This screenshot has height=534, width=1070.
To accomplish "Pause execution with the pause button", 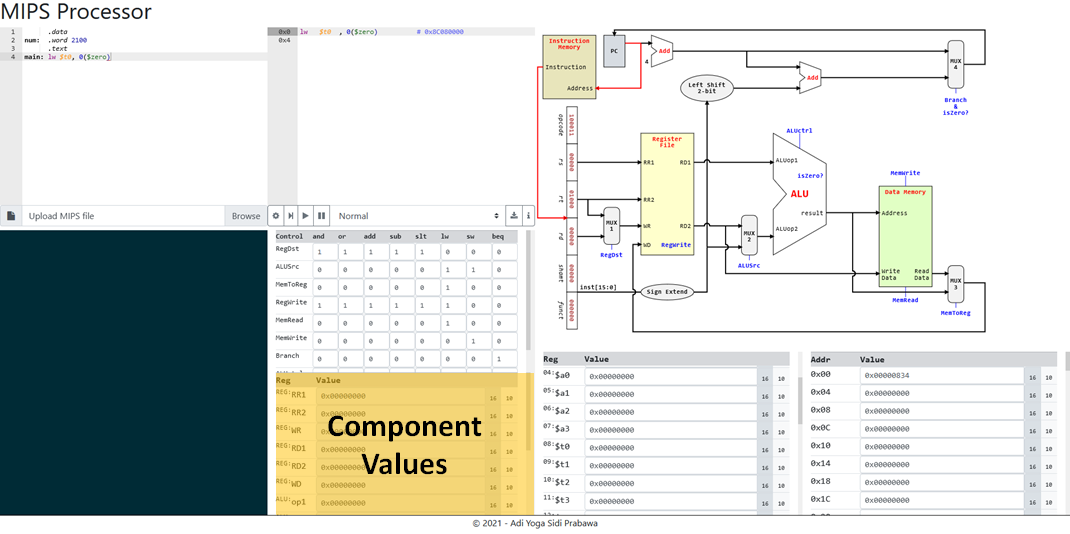I will (321, 216).
